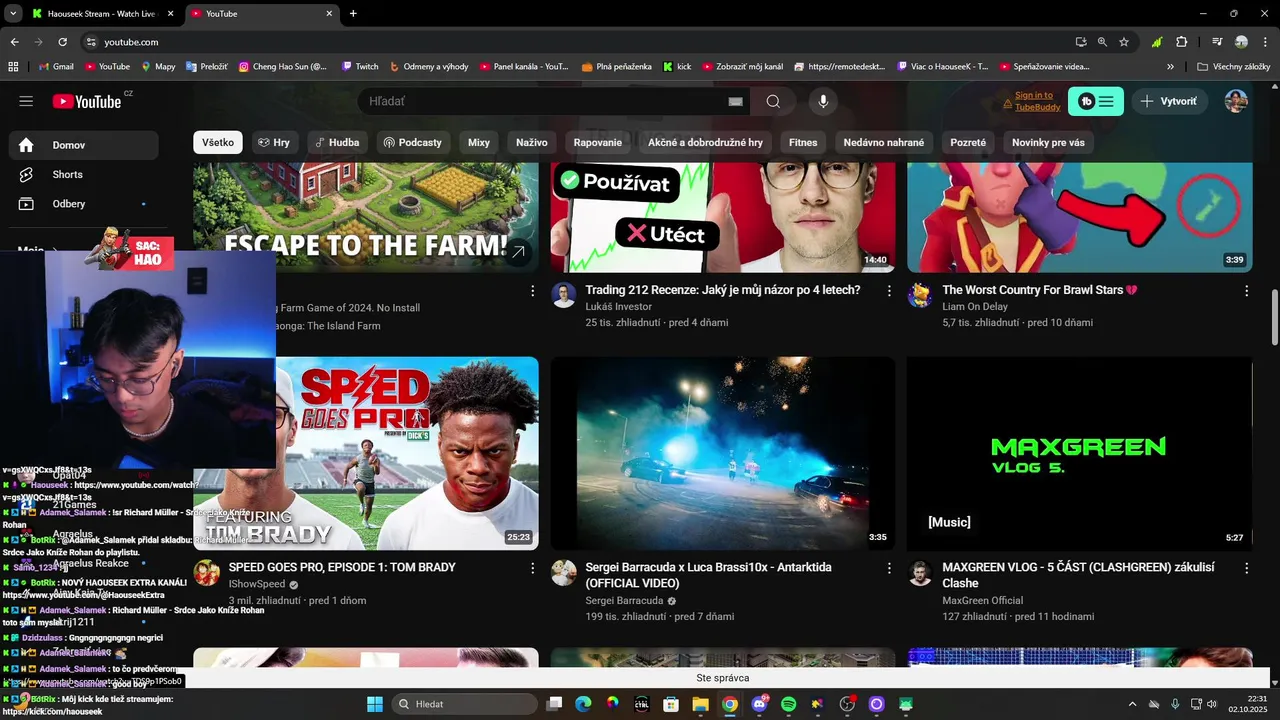Select the Naživo filter chip
Screen dimensions: 1280x720
532,142
